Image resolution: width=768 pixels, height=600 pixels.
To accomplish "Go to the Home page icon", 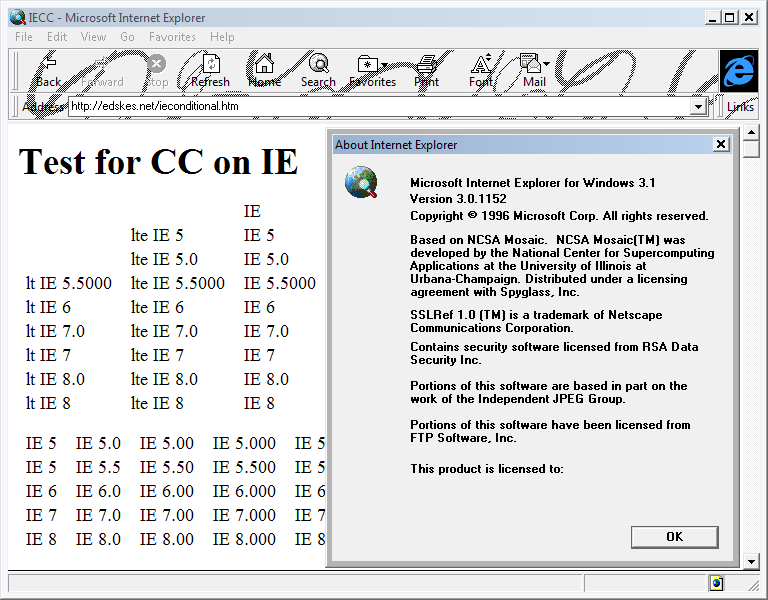I will click(x=264, y=70).
